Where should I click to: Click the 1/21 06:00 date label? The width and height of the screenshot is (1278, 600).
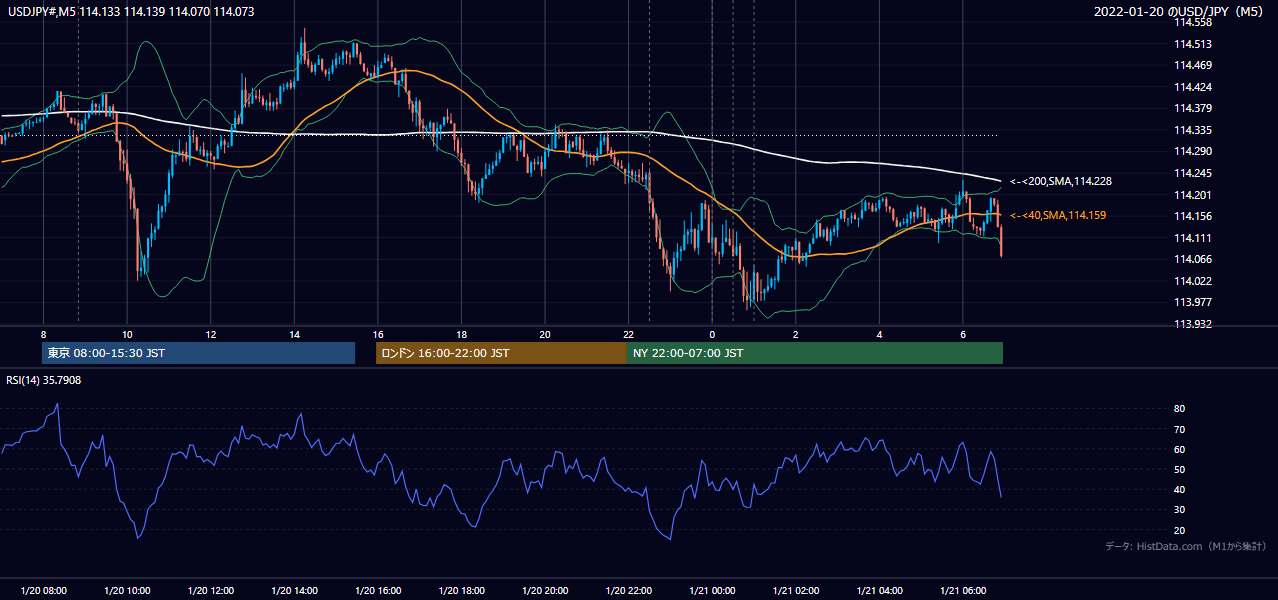[963, 591]
